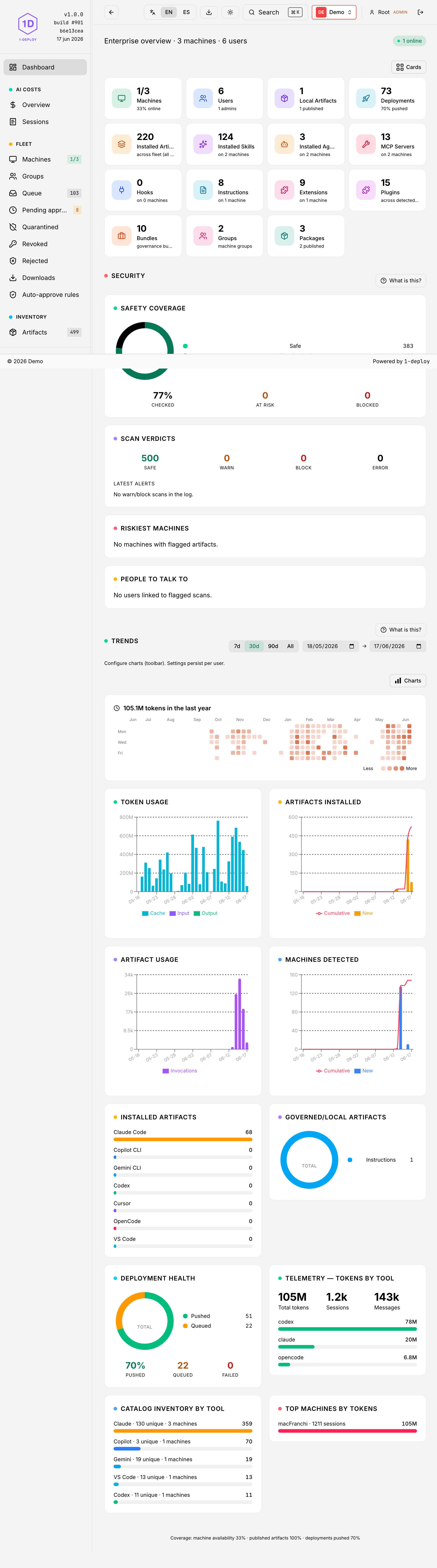Image resolution: width=437 pixels, height=1568 pixels.
Task: Open Auto-approve rules page
Action: pyautogui.click(x=45, y=295)
